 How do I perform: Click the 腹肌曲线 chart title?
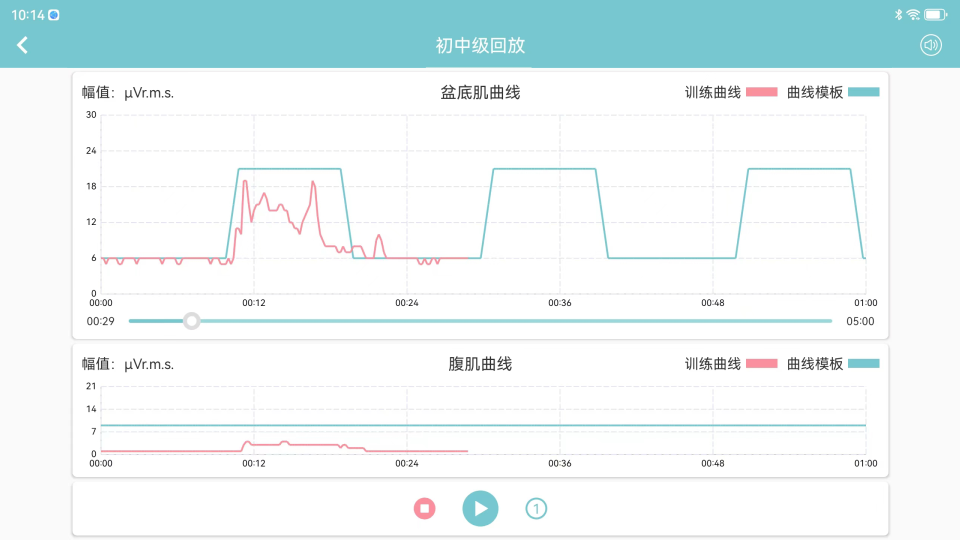click(x=480, y=364)
